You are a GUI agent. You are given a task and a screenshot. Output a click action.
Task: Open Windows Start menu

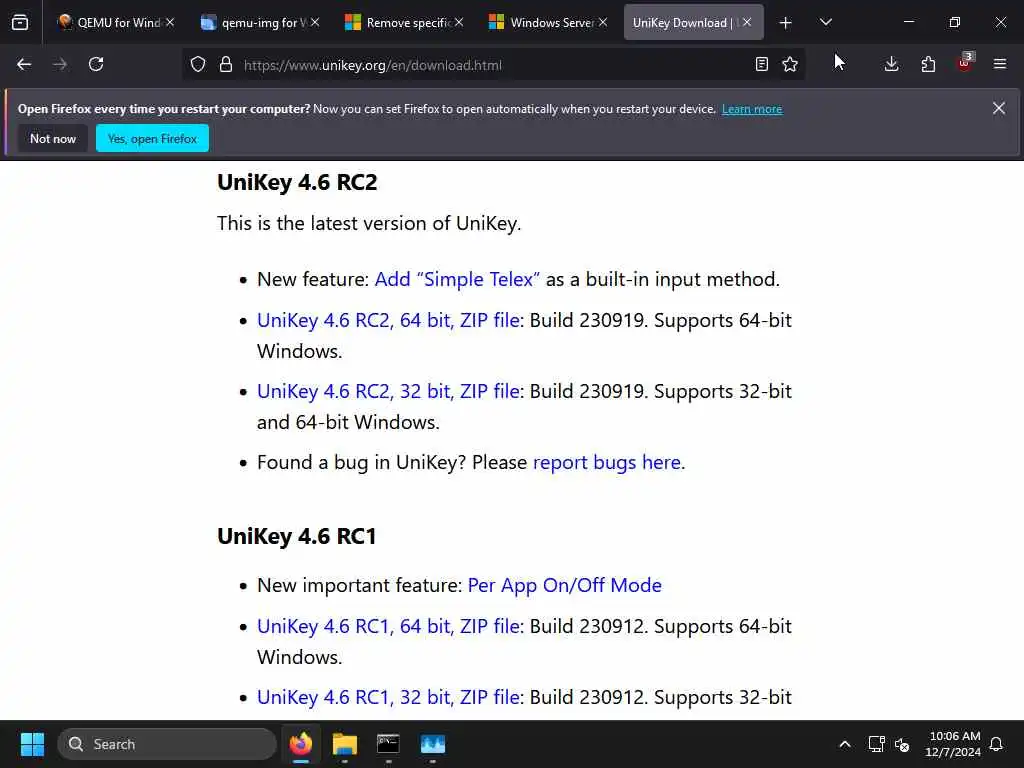(32, 744)
